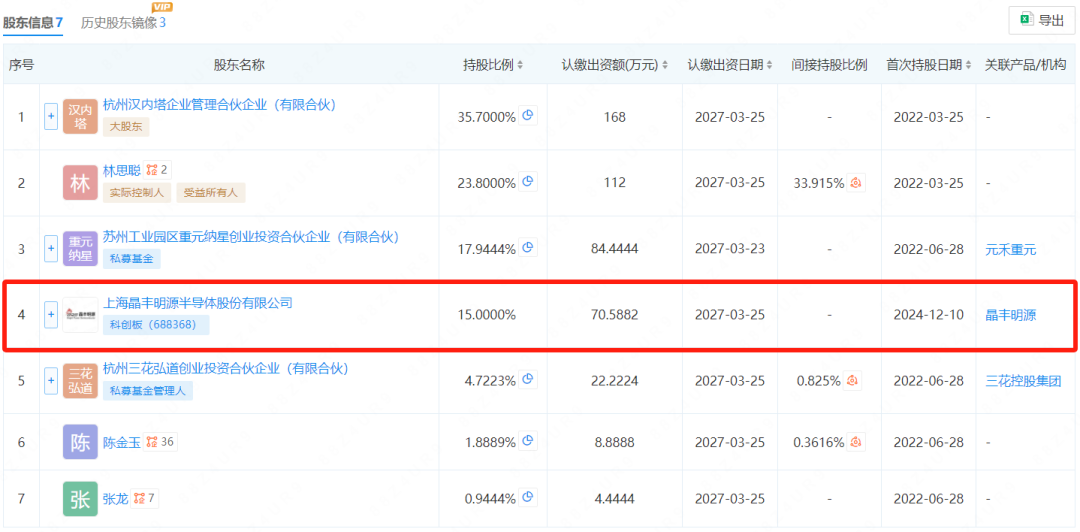Switch to 股东信息 tab
The image size is (1080, 532).
[33, 23]
